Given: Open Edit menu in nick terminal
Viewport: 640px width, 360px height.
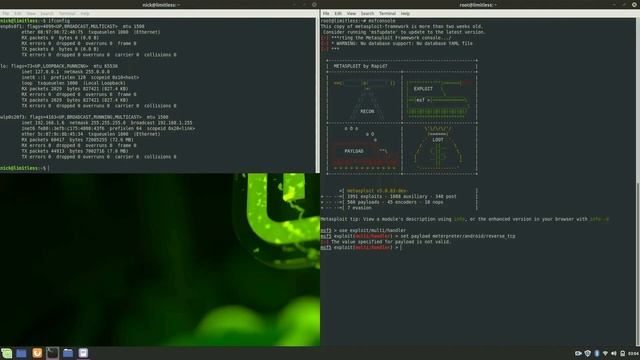Looking at the screenshot, I should tap(18, 13).
